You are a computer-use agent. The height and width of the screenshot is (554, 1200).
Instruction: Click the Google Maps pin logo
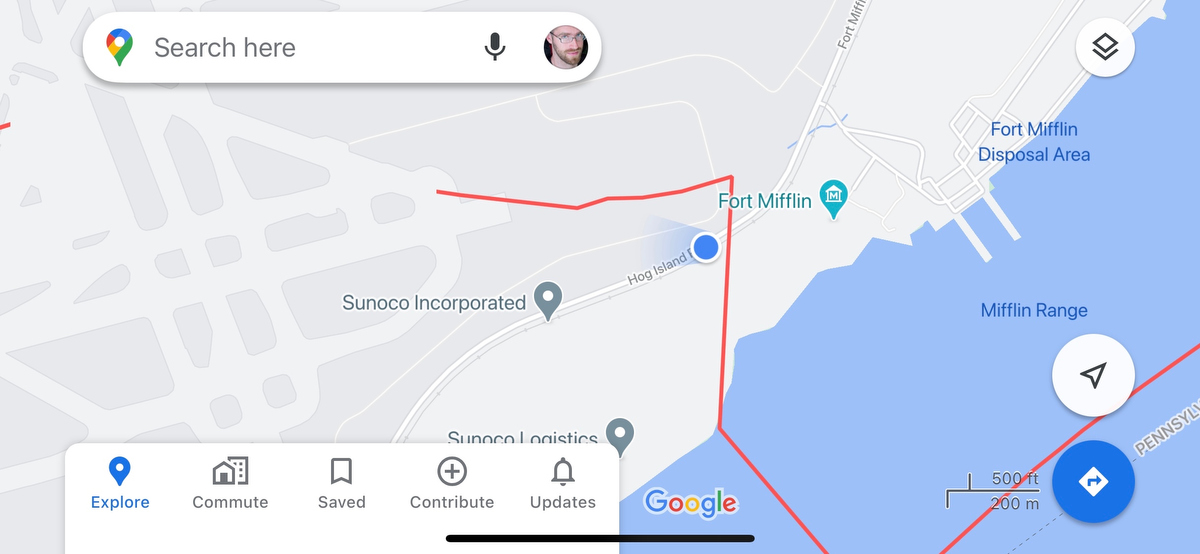[x=120, y=47]
